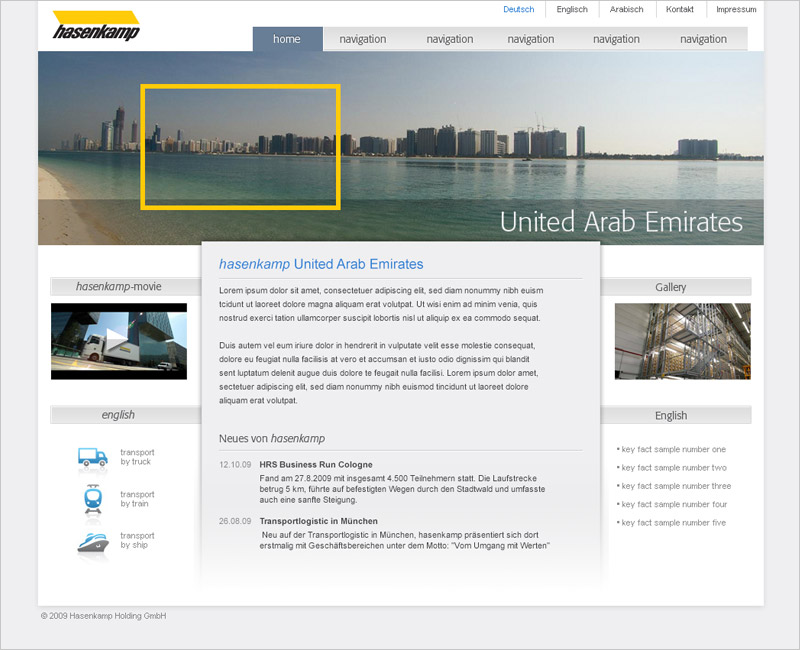Play the hasenkamp-movie video
This screenshot has width=800, height=650.
(x=118, y=341)
